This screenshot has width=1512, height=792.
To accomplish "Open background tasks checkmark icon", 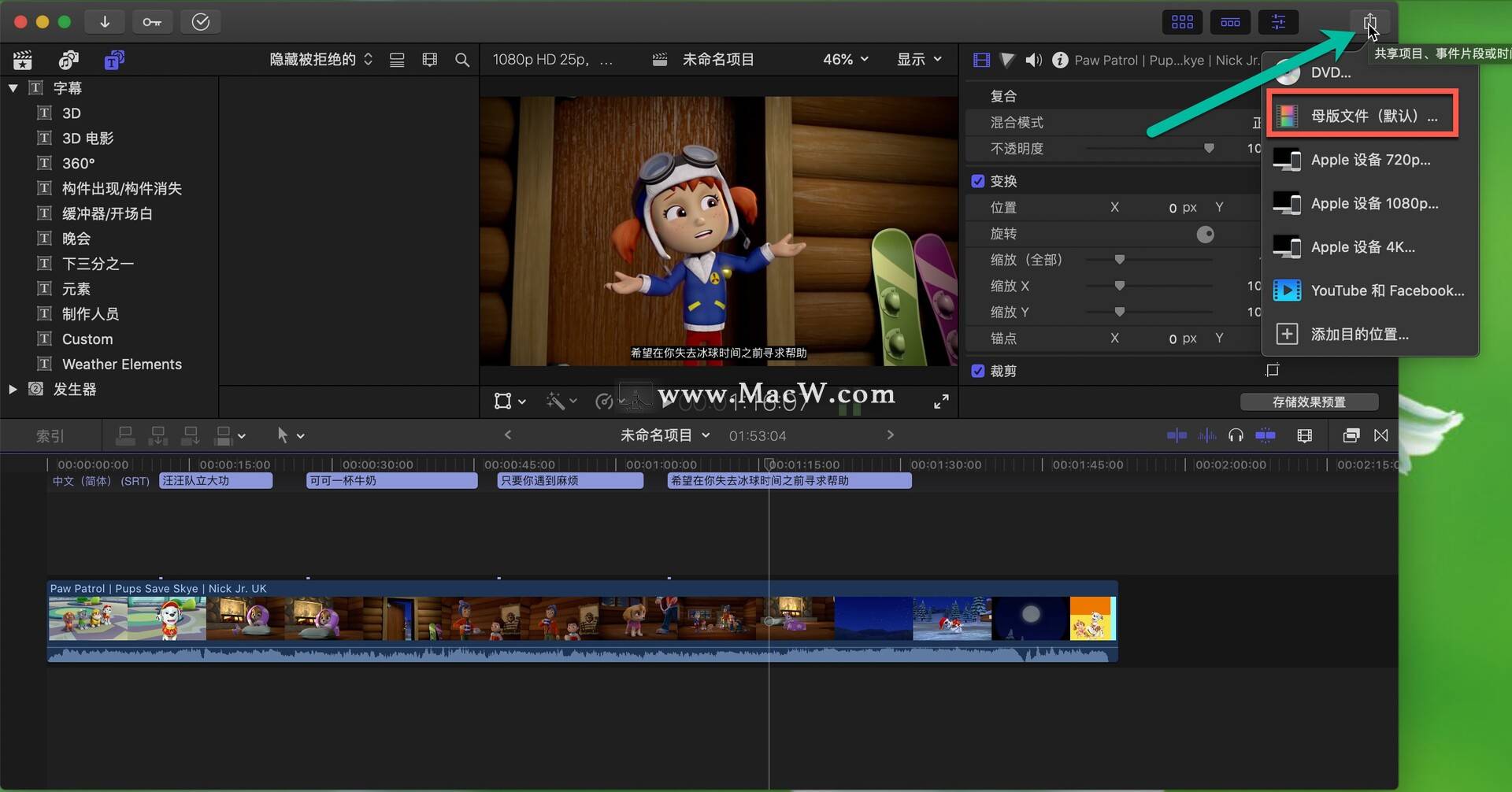I will click(201, 22).
